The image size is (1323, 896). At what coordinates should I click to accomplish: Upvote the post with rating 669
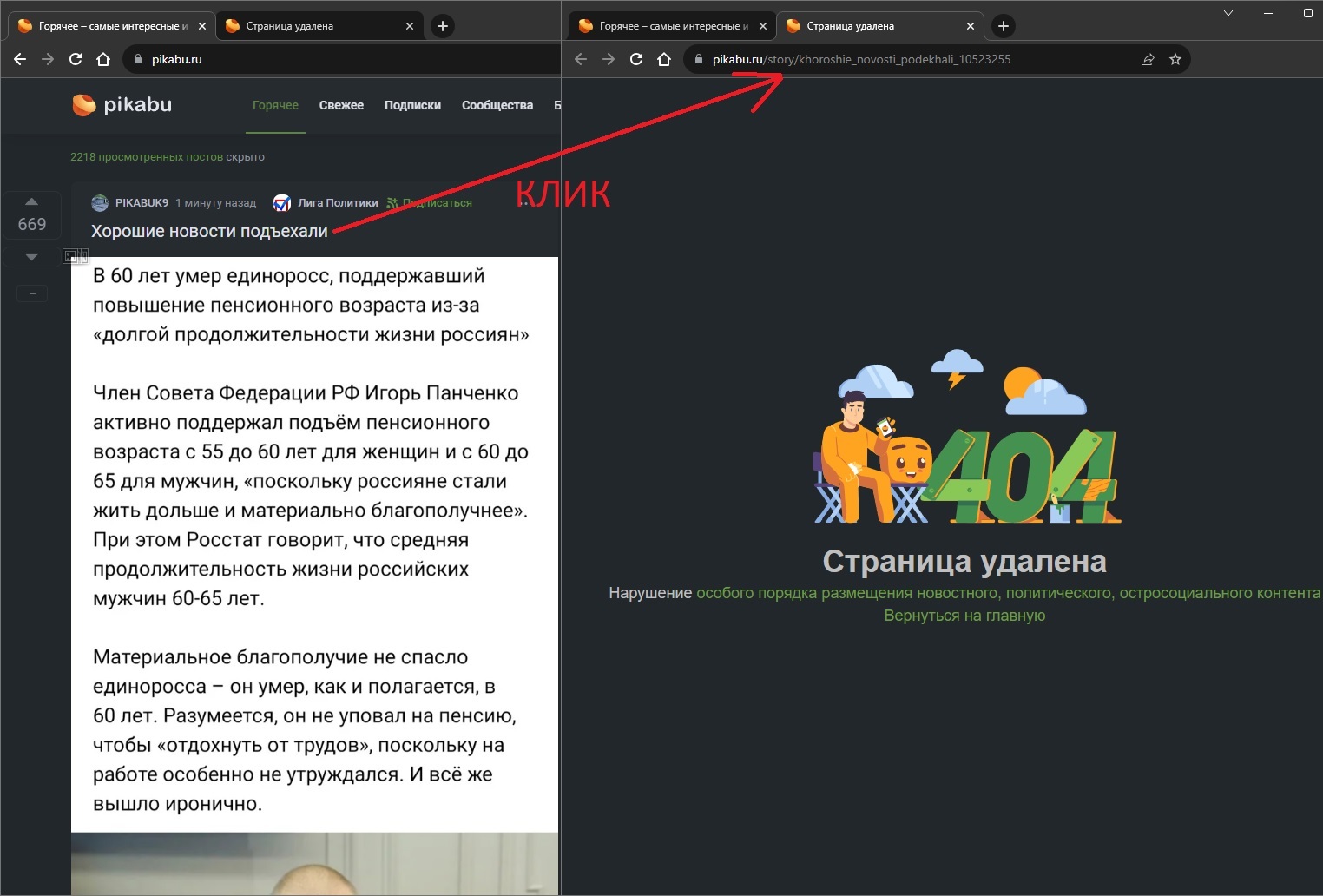pos(31,201)
